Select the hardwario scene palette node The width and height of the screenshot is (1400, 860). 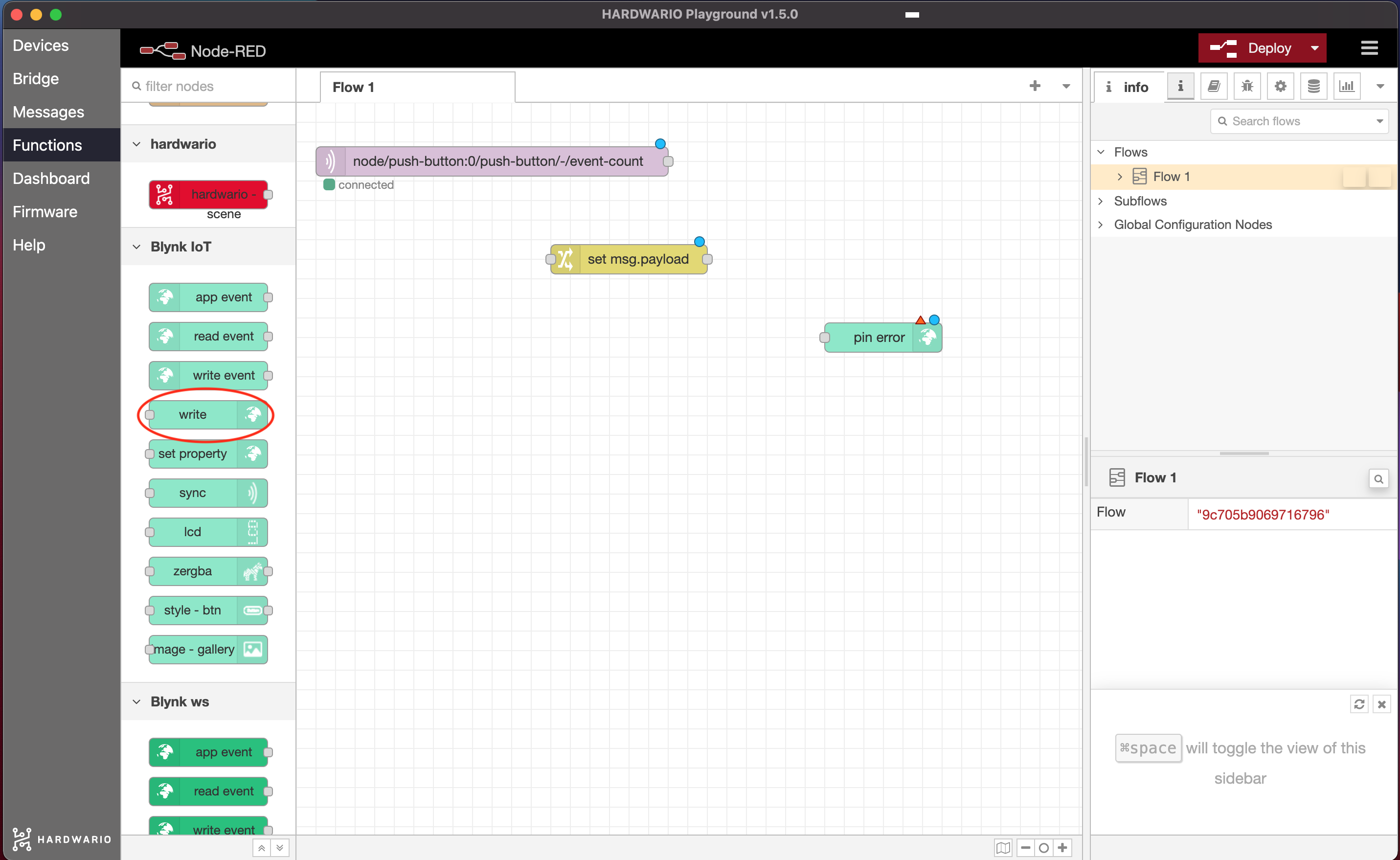[208, 195]
